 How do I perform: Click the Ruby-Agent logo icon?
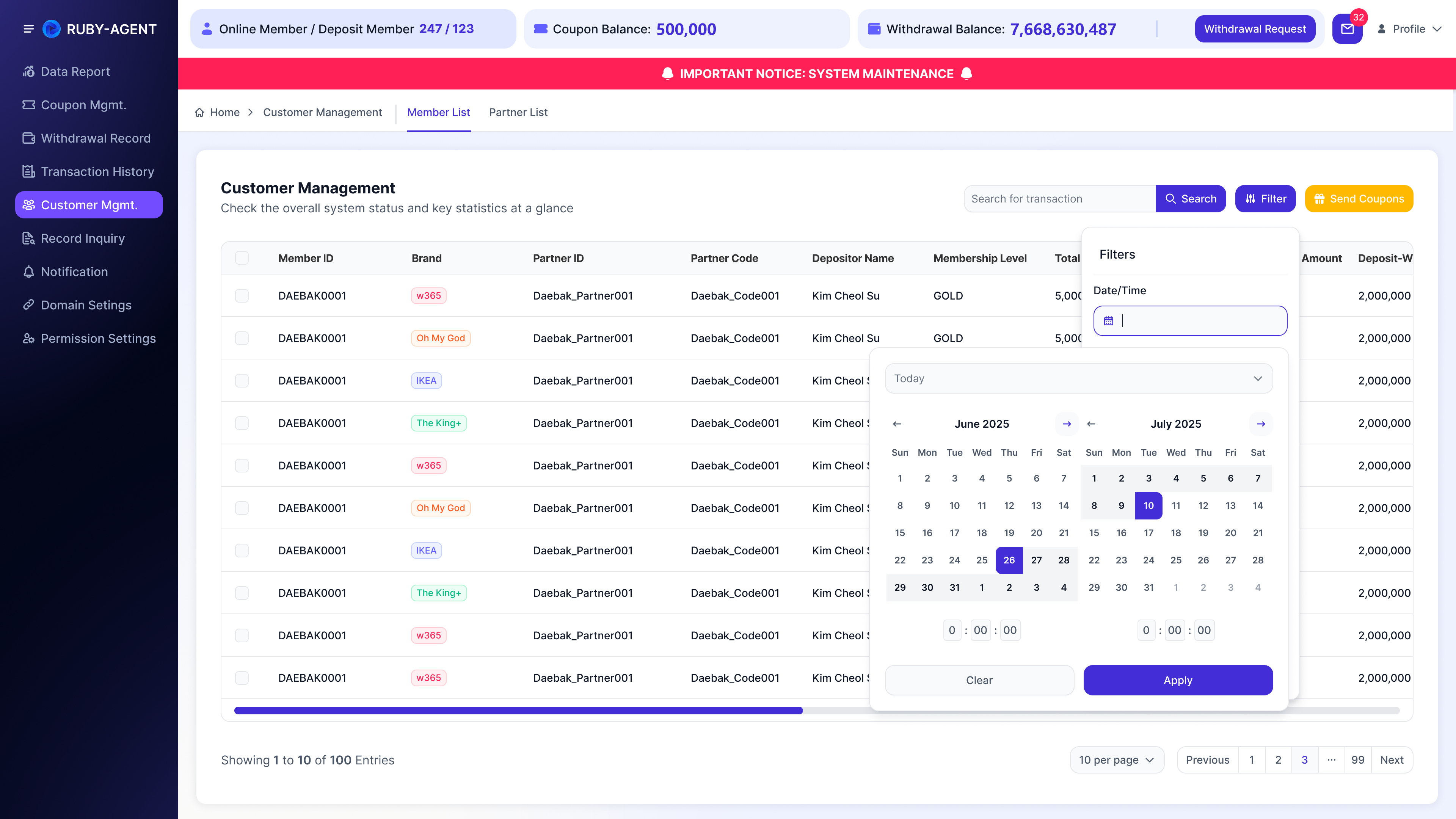click(x=52, y=29)
